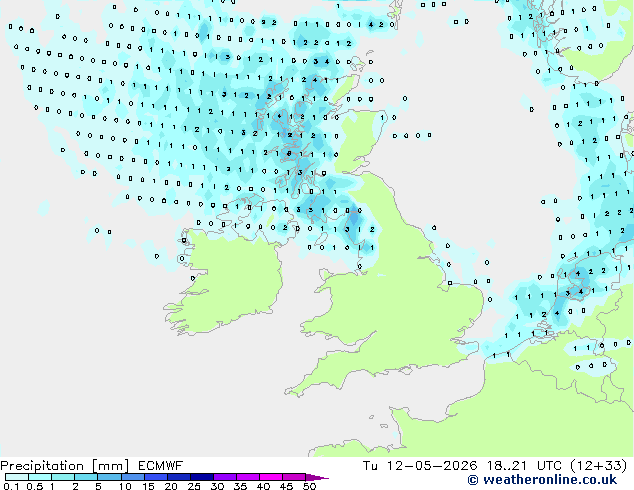Click the 0.1–0.5 mm palest legend swatch
Image resolution: width=634 pixels, height=490 pixels.
[x=17, y=477]
